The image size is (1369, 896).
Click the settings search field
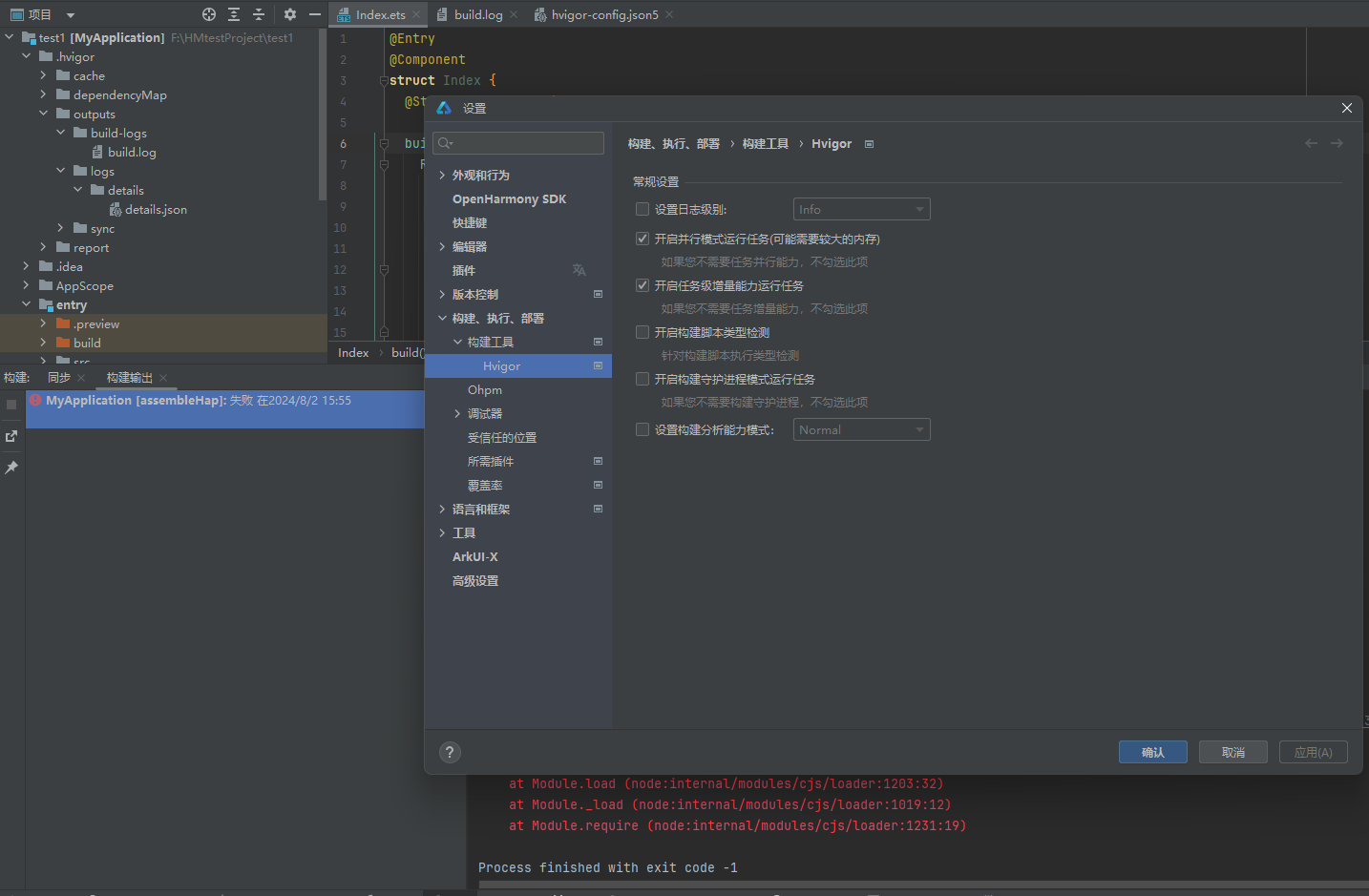[518, 143]
